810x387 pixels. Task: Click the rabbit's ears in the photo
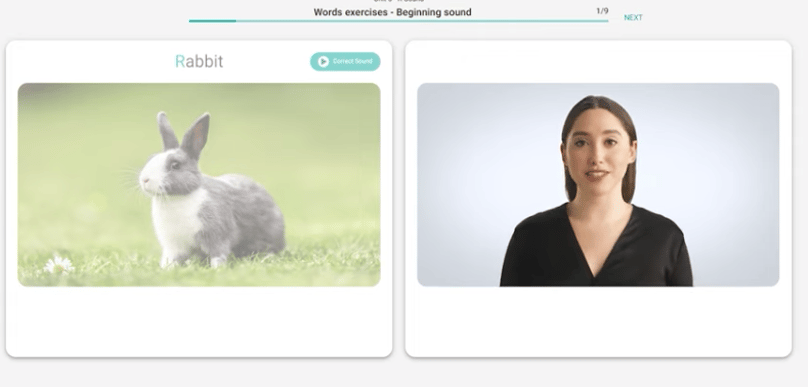(184, 133)
